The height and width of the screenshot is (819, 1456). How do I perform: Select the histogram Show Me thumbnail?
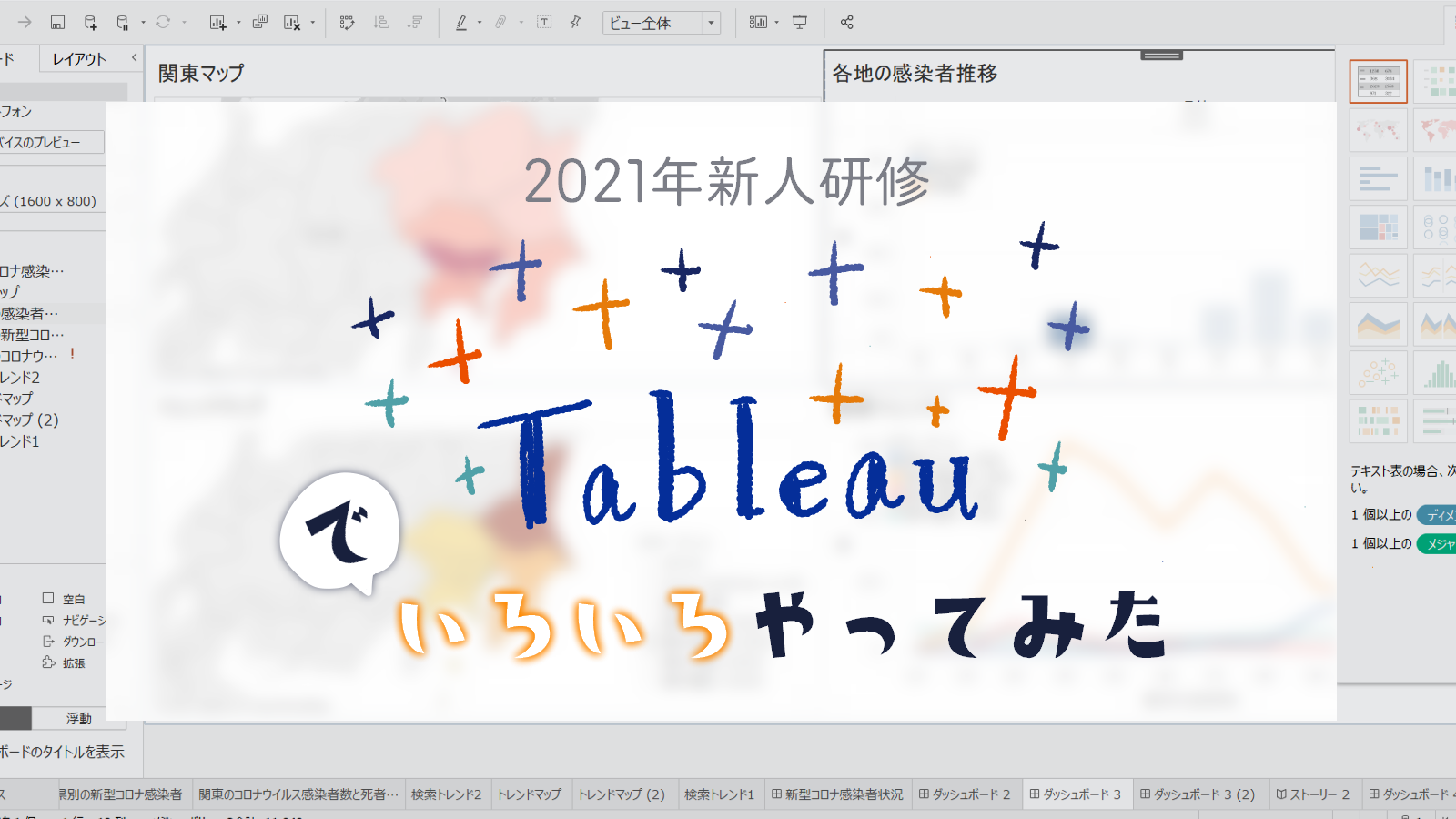point(1435,372)
